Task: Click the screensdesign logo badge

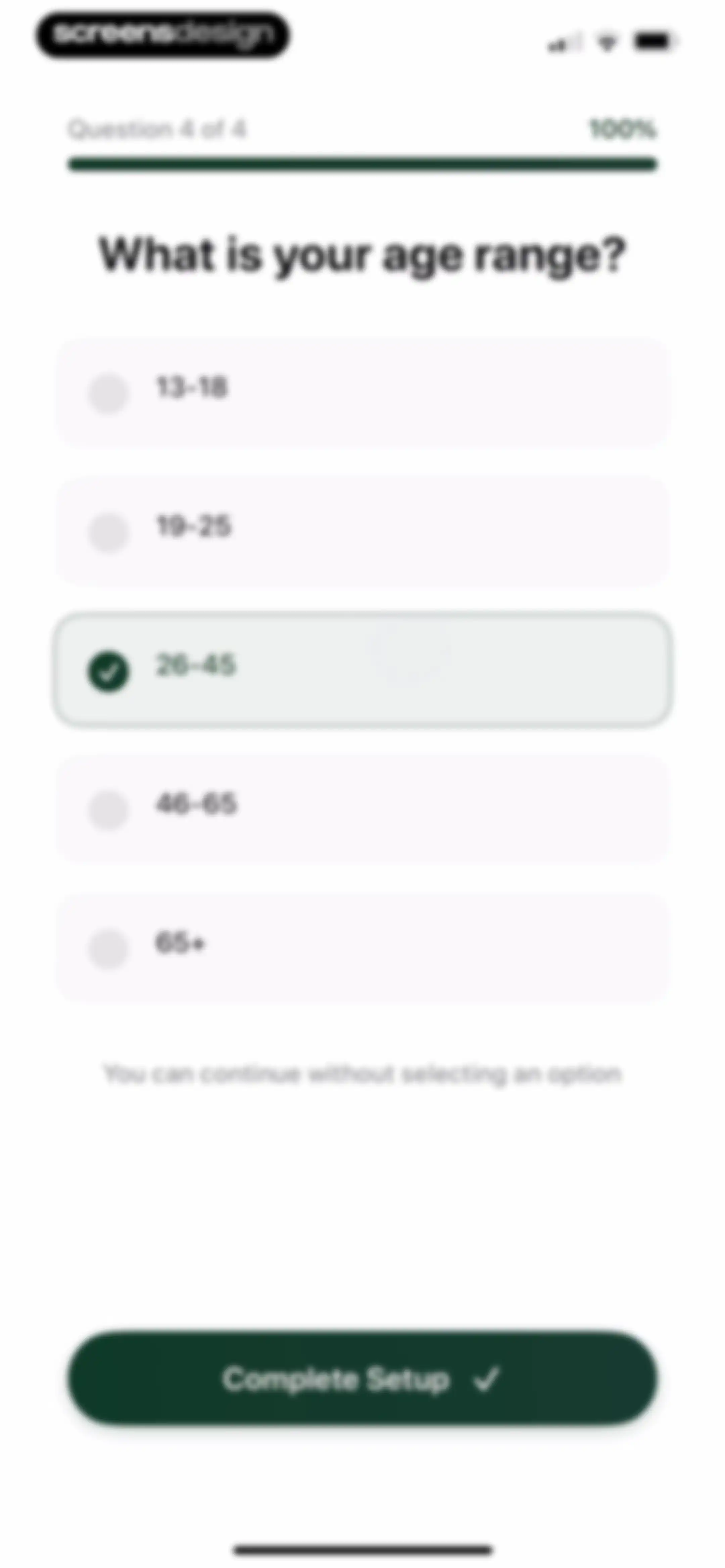Action: pos(162,35)
